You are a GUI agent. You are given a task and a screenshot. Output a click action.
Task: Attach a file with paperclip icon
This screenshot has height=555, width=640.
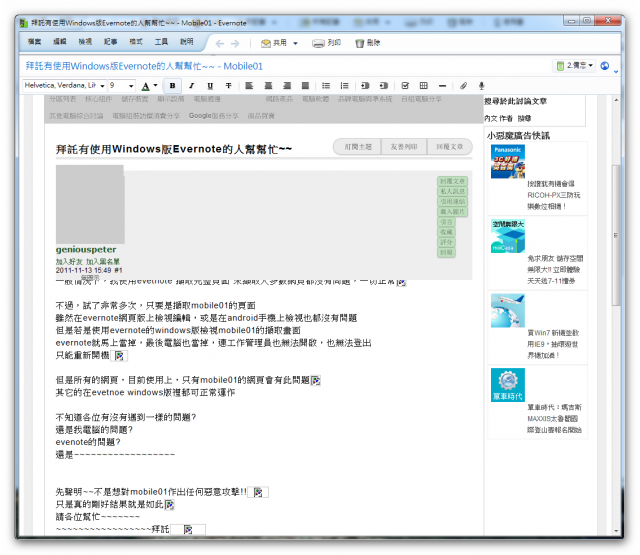click(x=463, y=86)
